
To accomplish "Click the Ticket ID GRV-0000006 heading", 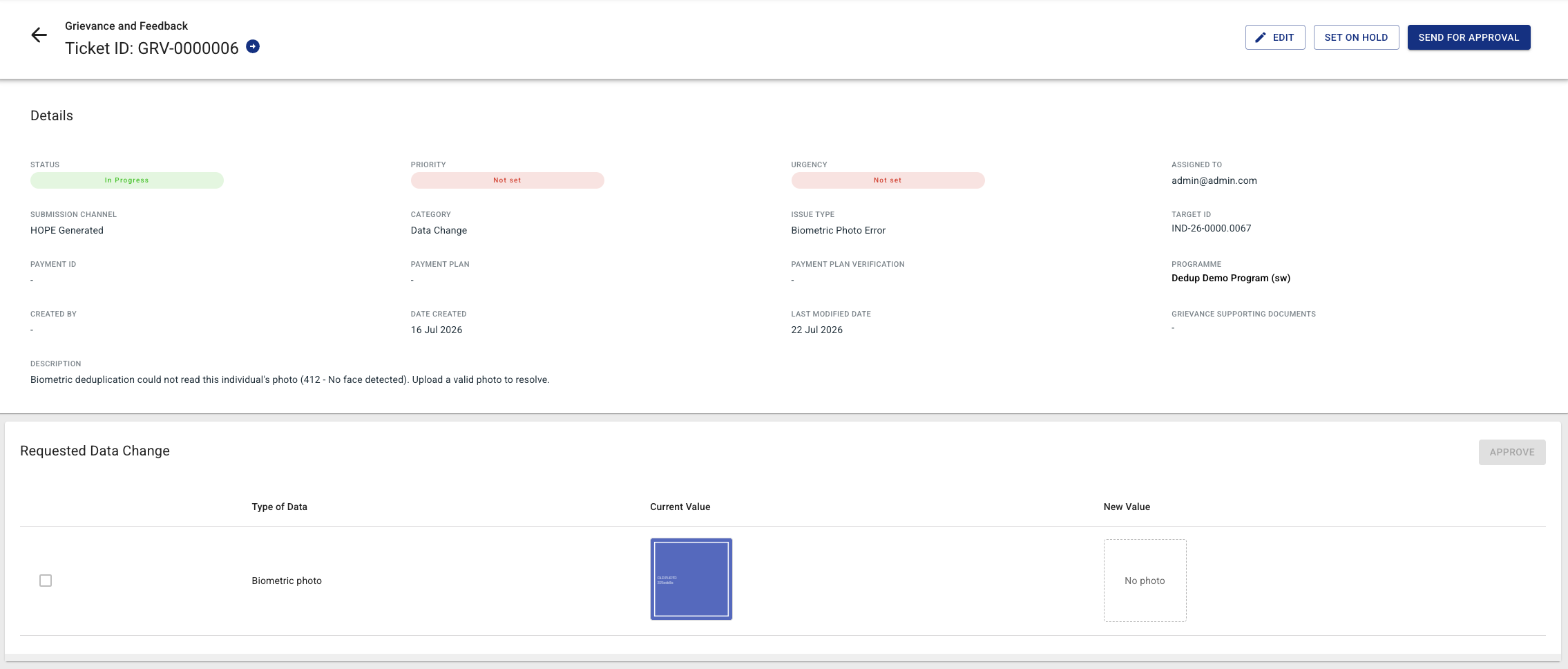I will coord(152,48).
